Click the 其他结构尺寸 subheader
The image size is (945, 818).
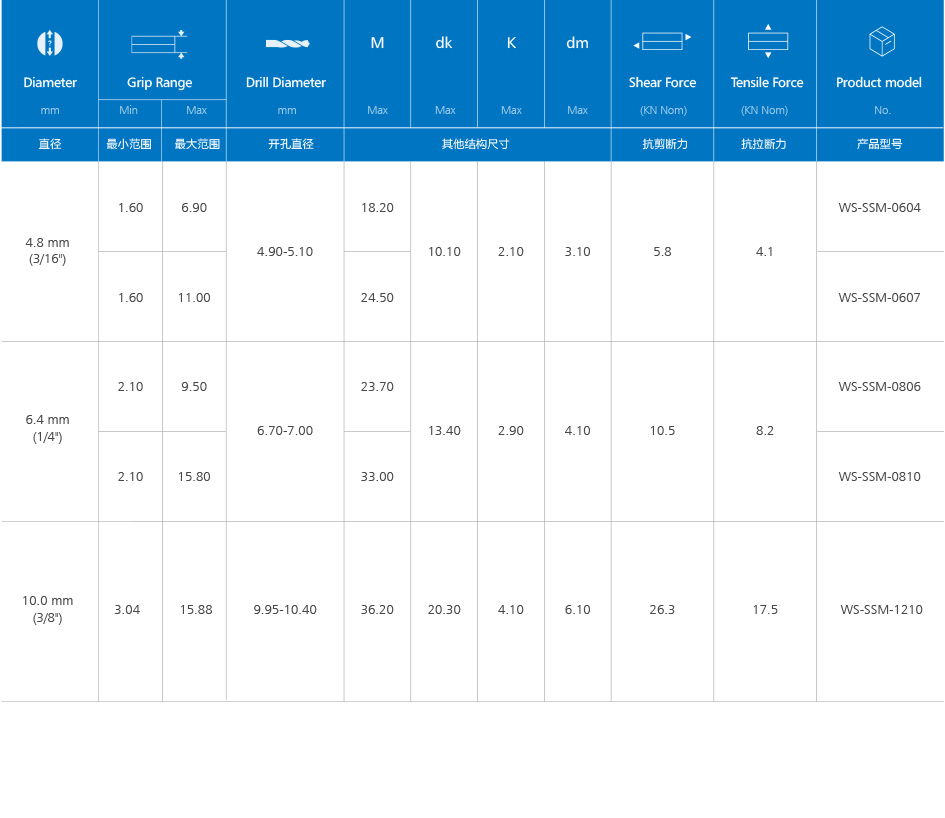click(x=476, y=144)
